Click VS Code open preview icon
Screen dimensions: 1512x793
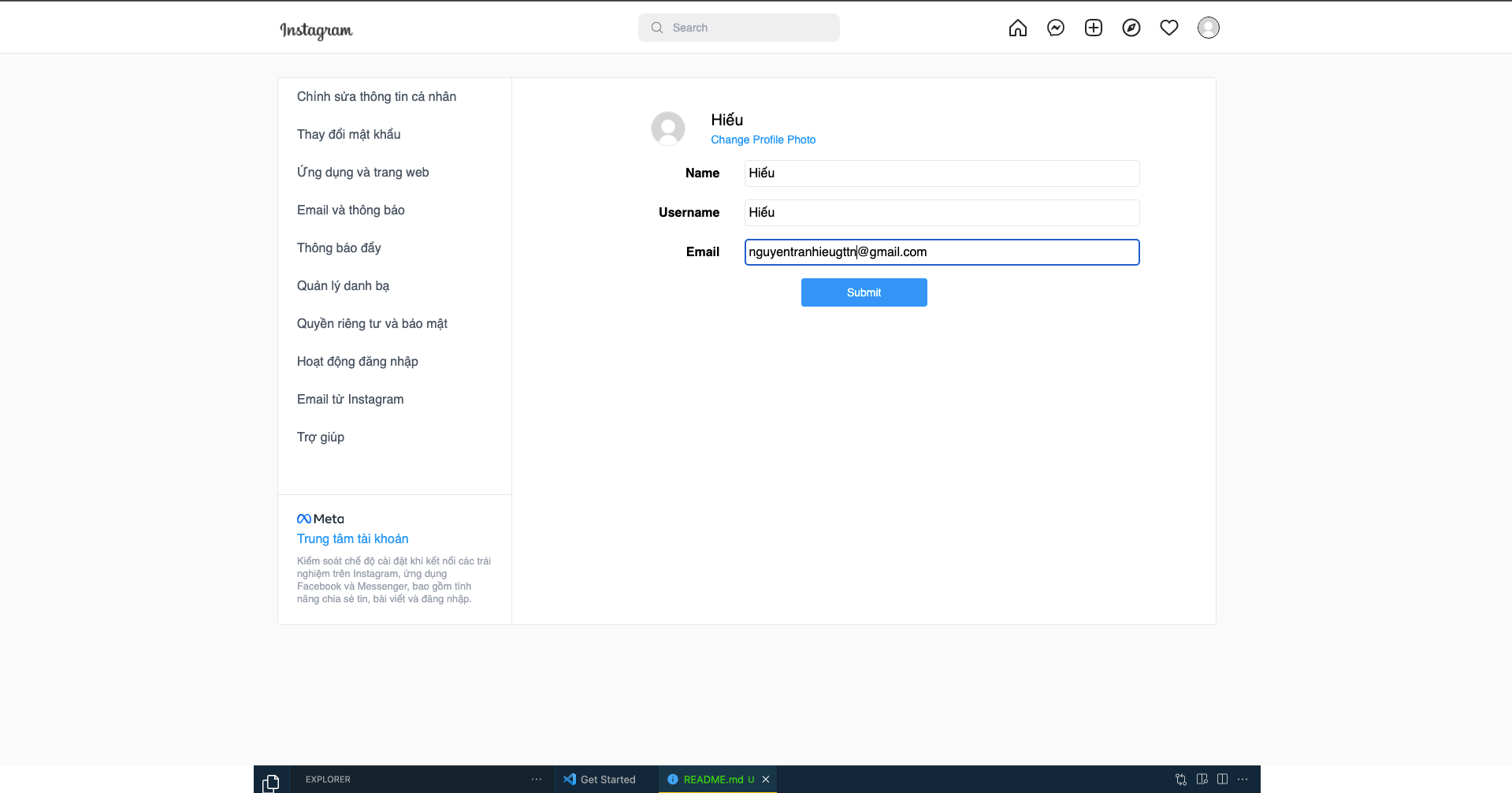(1202, 780)
